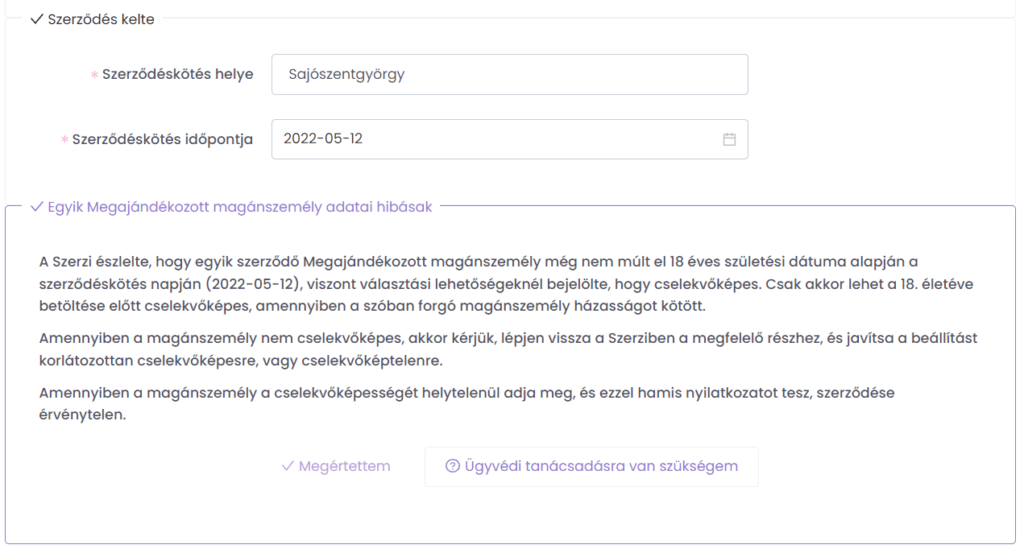Request help via Ügyvédi tanácsadásra van szükségem

(x=591, y=466)
